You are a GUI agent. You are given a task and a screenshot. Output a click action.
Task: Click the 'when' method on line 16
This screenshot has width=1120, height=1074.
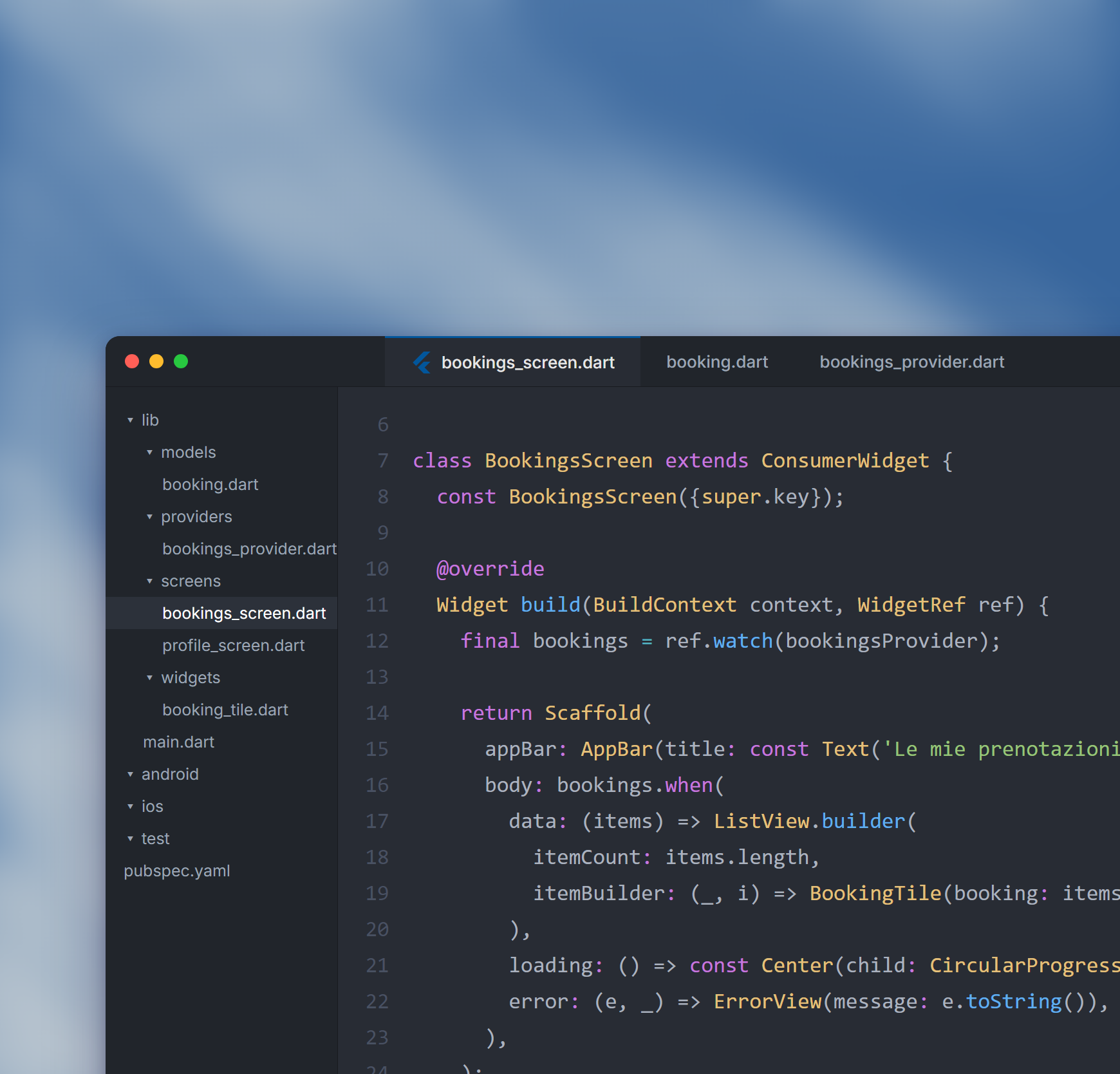coord(689,785)
